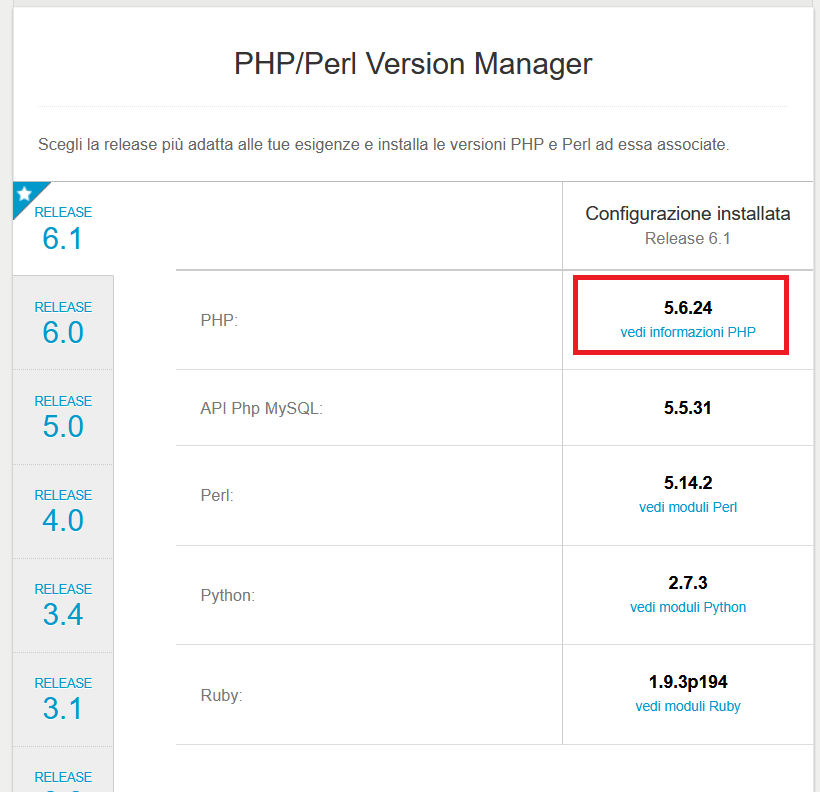
Task: Click the 'PHP/Perl Version Manager' heading
Action: coord(413,64)
